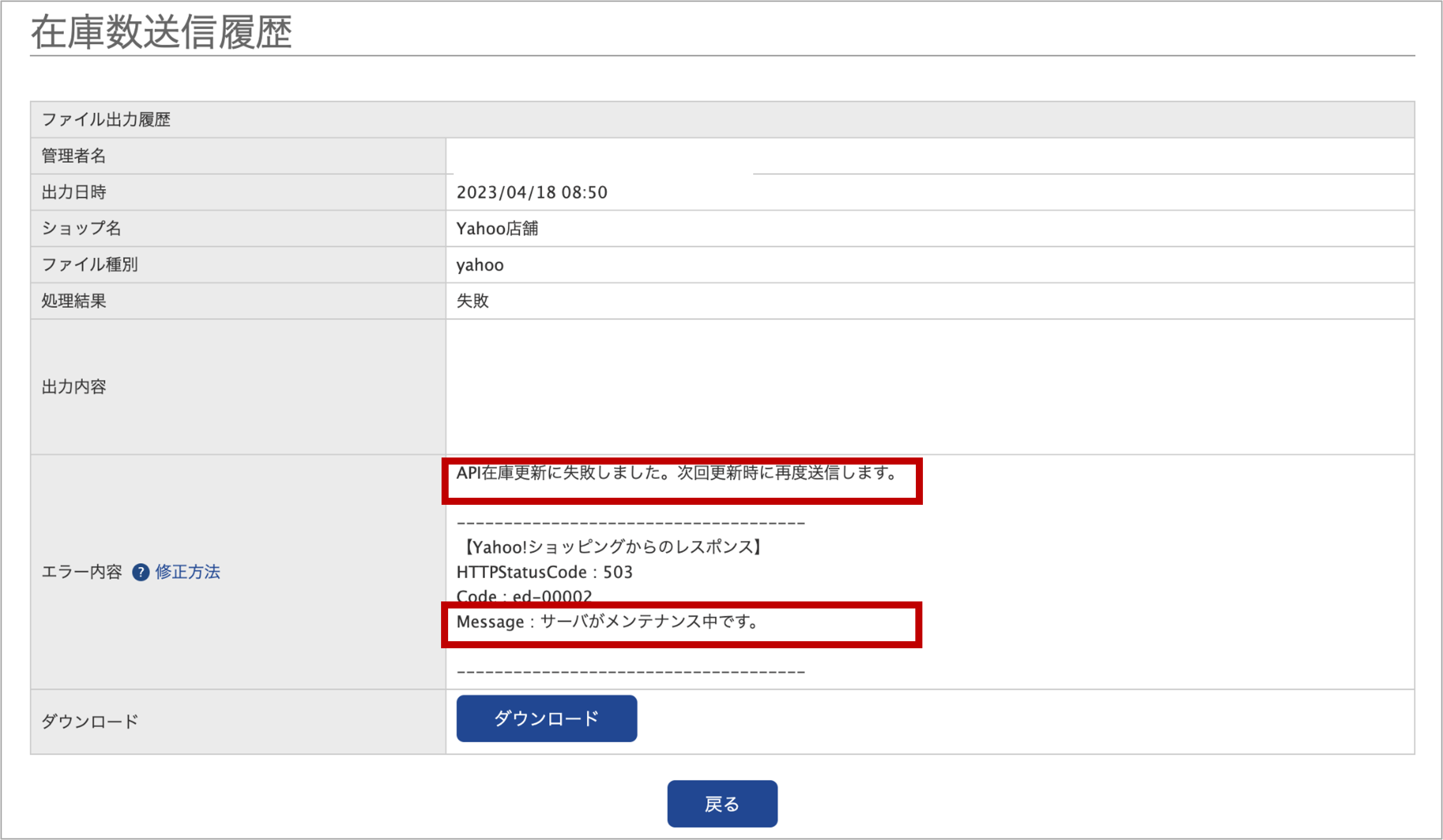Screen dimensions: 1443x840
Task: Click the 出力日時 row label
Action: (x=74, y=192)
